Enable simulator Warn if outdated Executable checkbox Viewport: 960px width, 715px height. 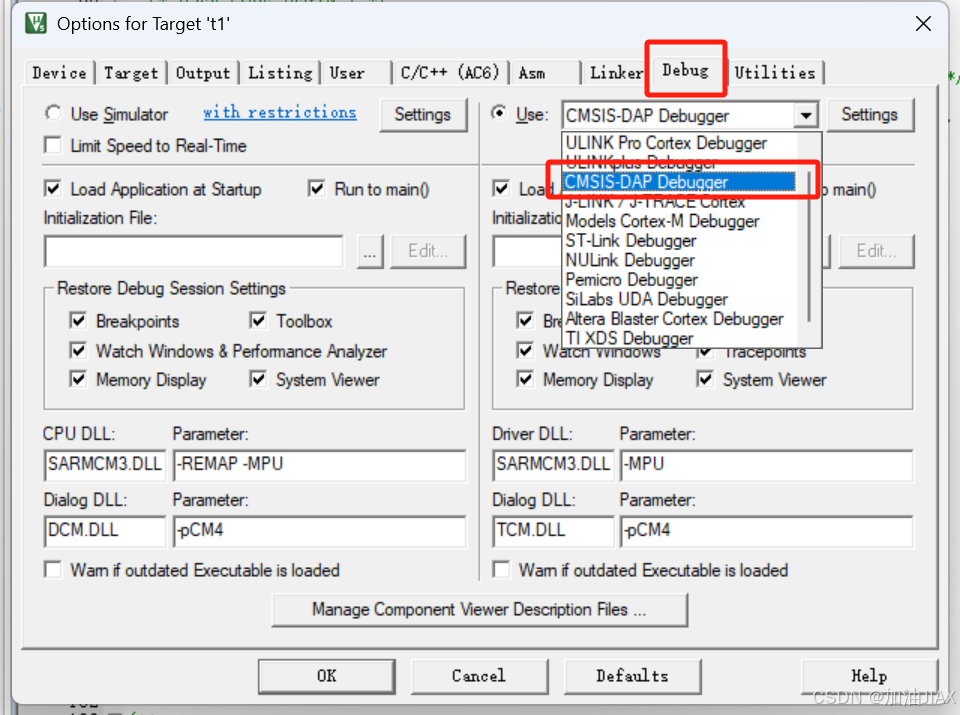53,570
